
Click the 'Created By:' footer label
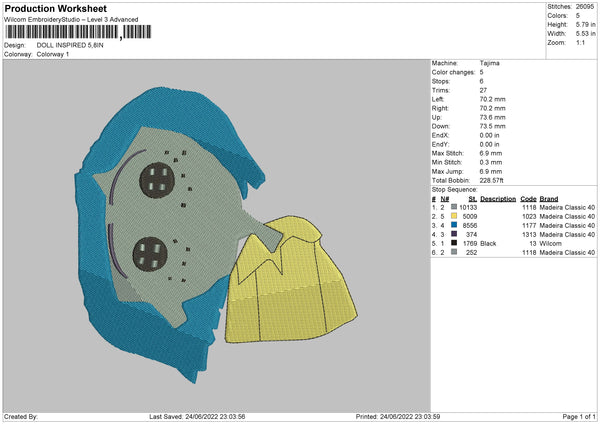click(21, 416)
